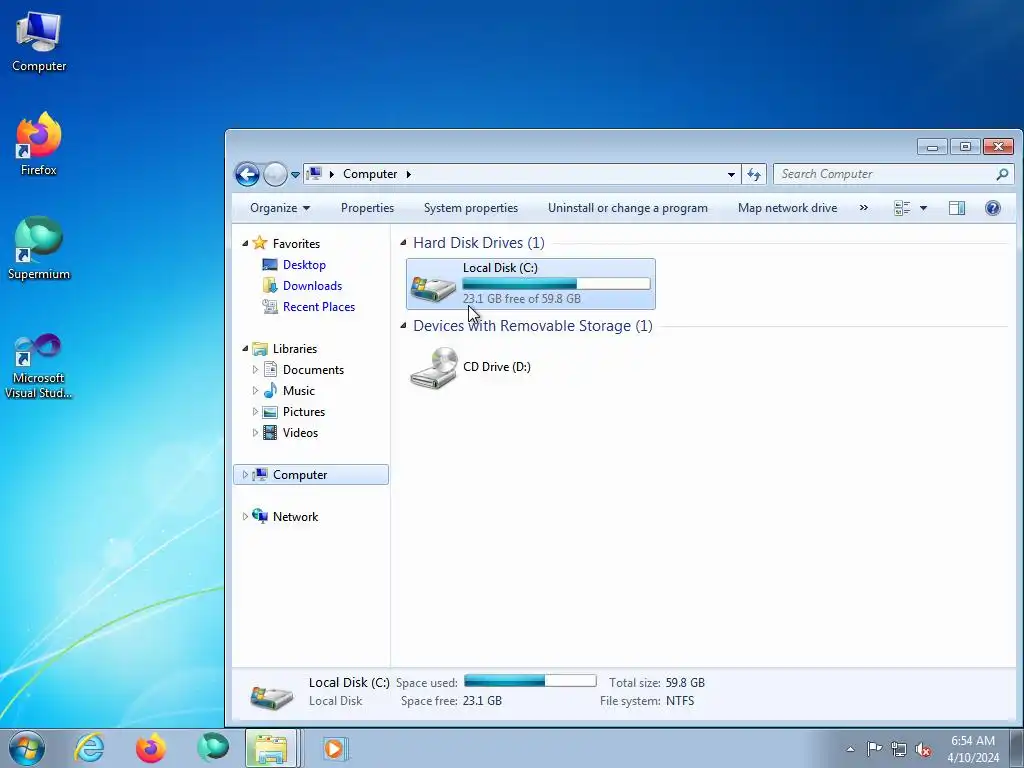Screen dimensions: 1024x768
Task: Click the disabled forward arrow button
Action: tap(275, 174)
